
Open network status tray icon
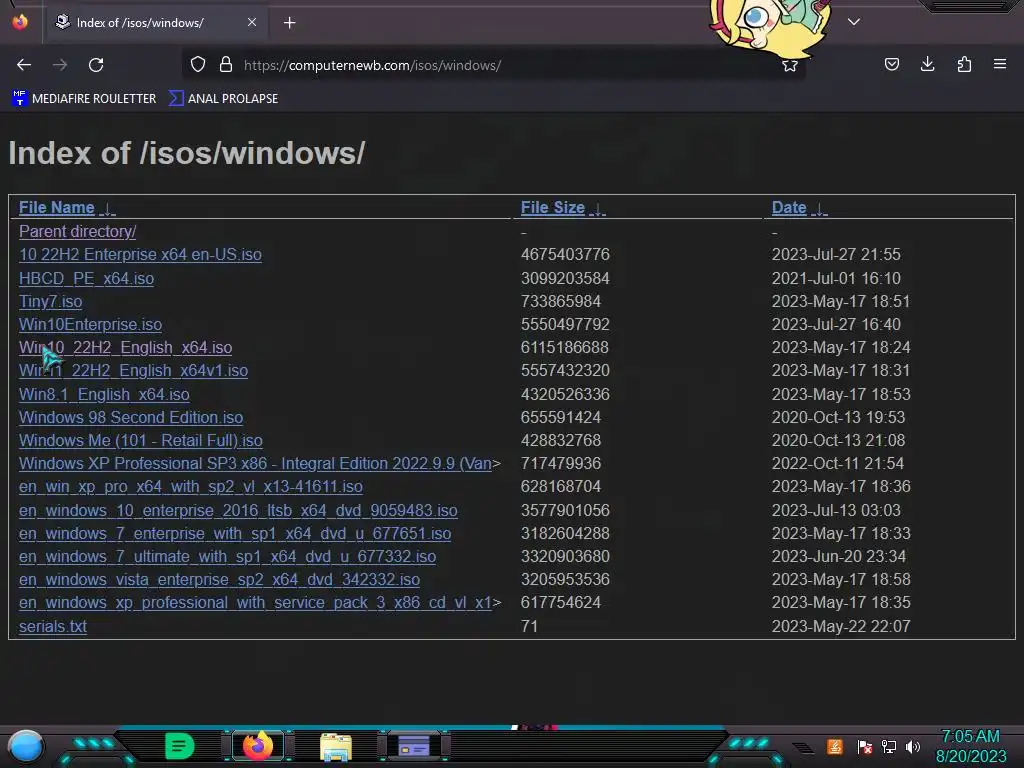pos(889,746)
